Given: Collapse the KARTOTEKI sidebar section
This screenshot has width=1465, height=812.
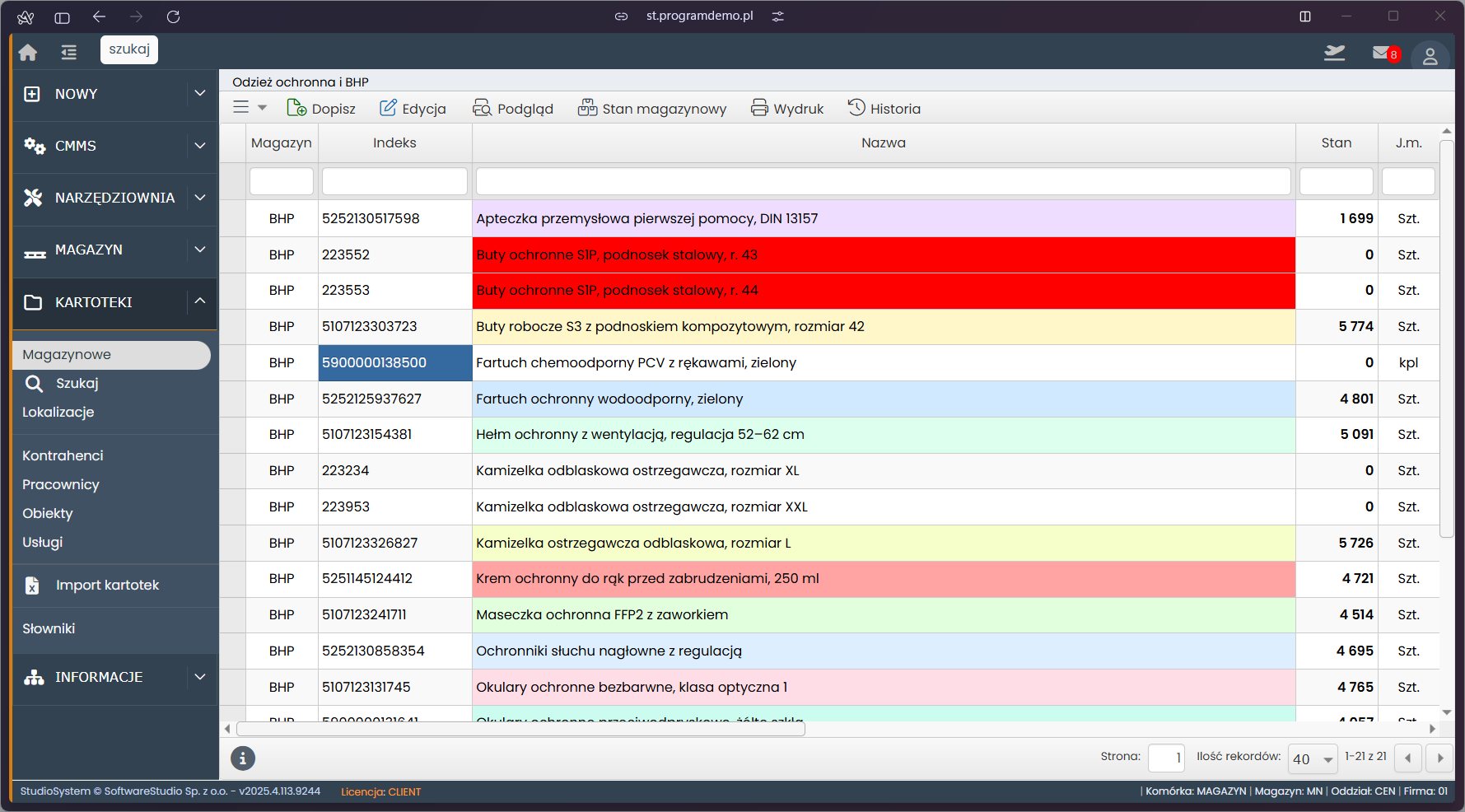Looking at the screenshot, I should (x=199, y=301).
